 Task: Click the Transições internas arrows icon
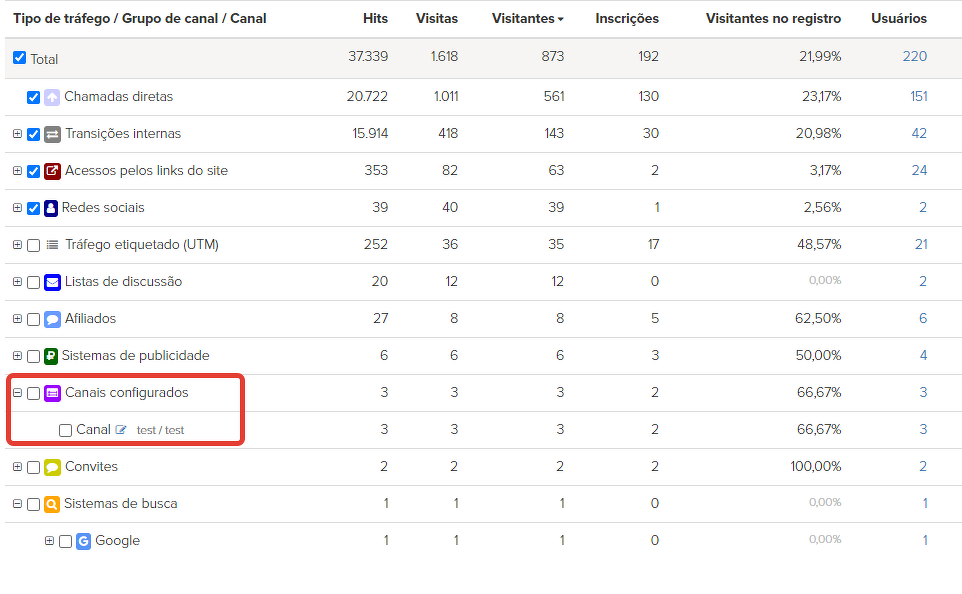[53, 134]
